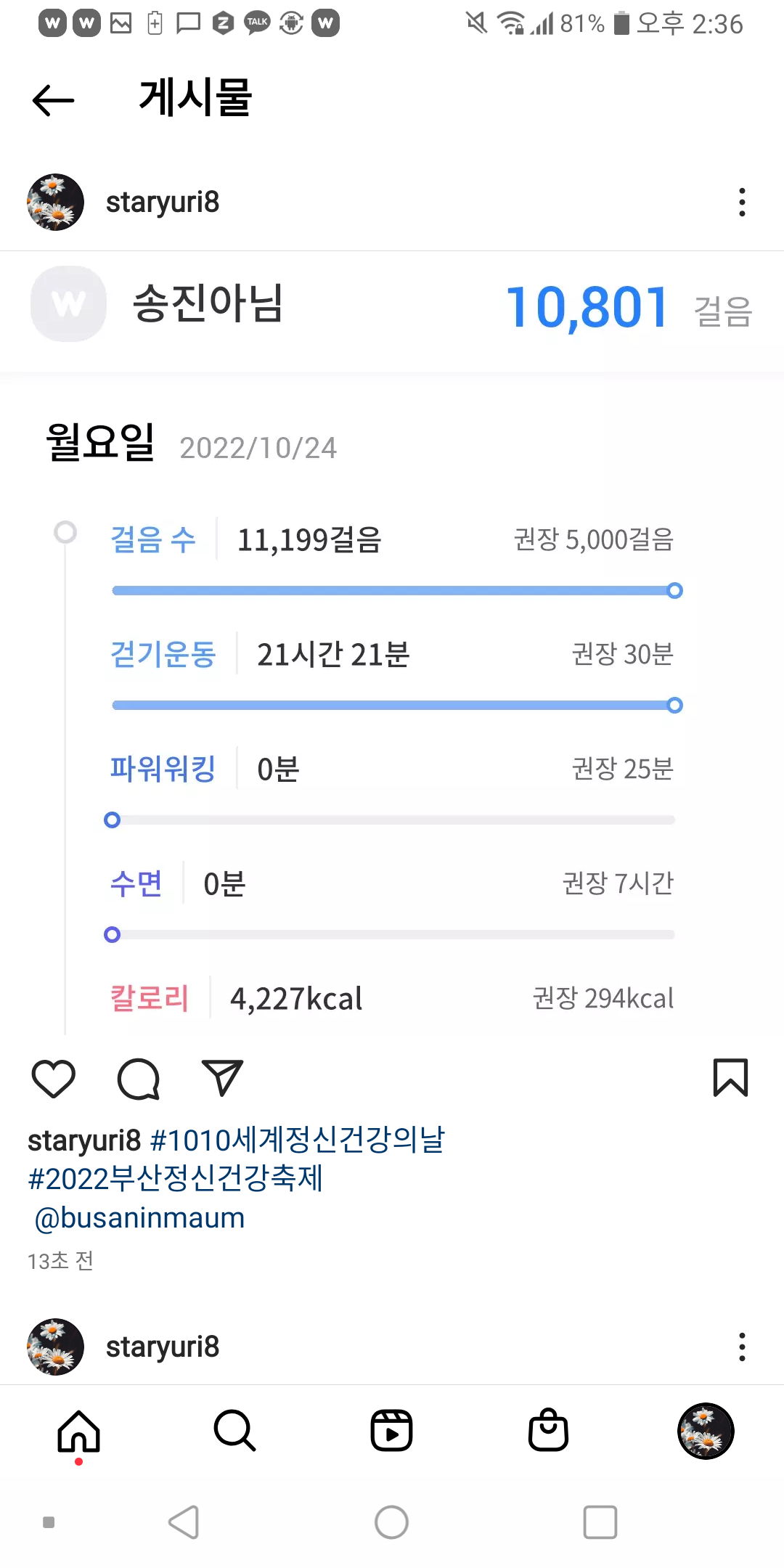Open the Reels tab icon
This screenshot has height=1568, width=784.
tap(391, 1432)
